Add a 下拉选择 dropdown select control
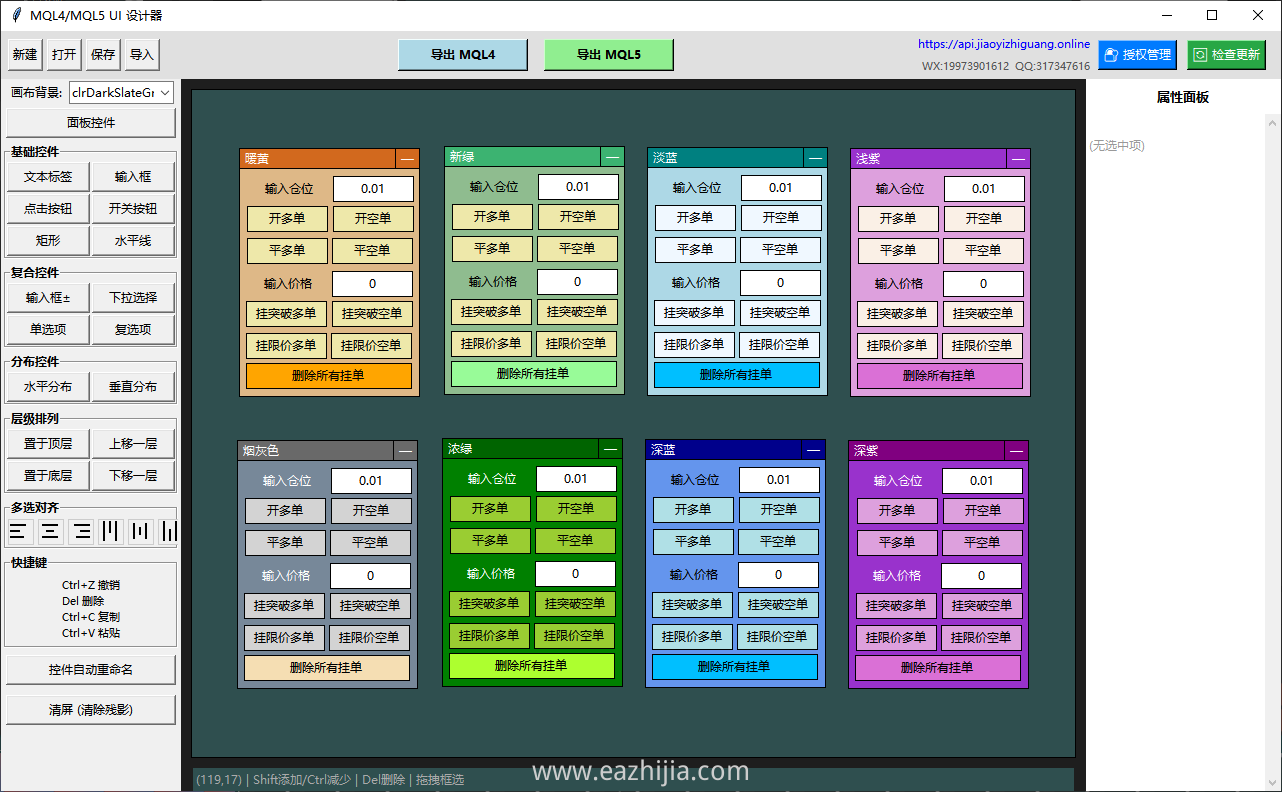The height and width of the screenshot is (792, 1282). [133, 297]
